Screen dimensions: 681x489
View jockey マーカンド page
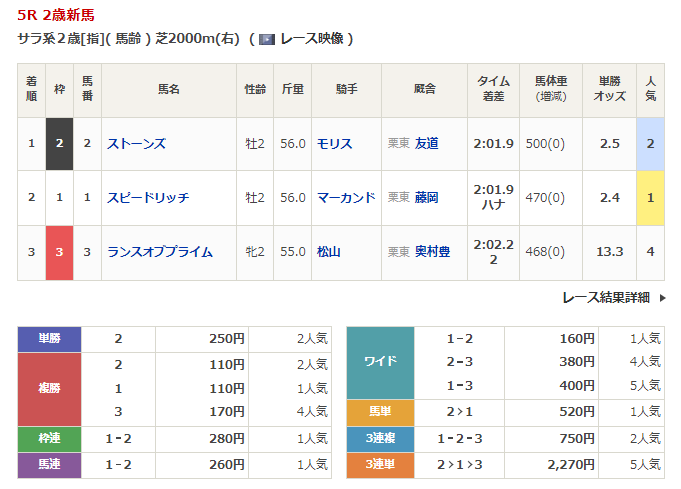346,198
